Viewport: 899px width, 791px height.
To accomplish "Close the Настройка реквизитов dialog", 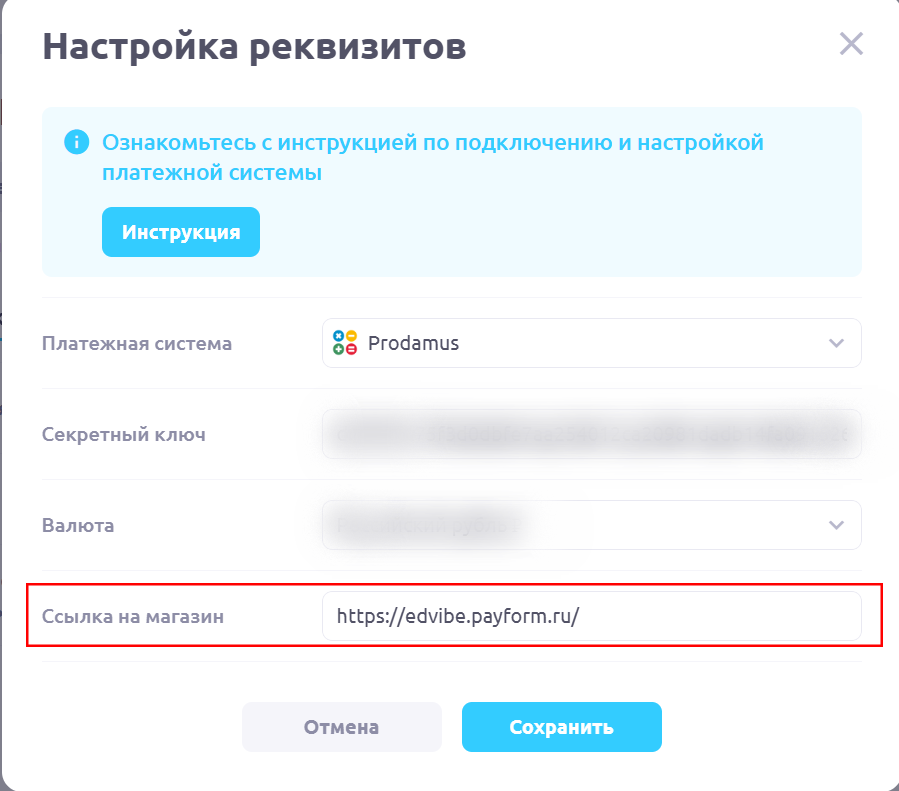I will pos(851,44).
